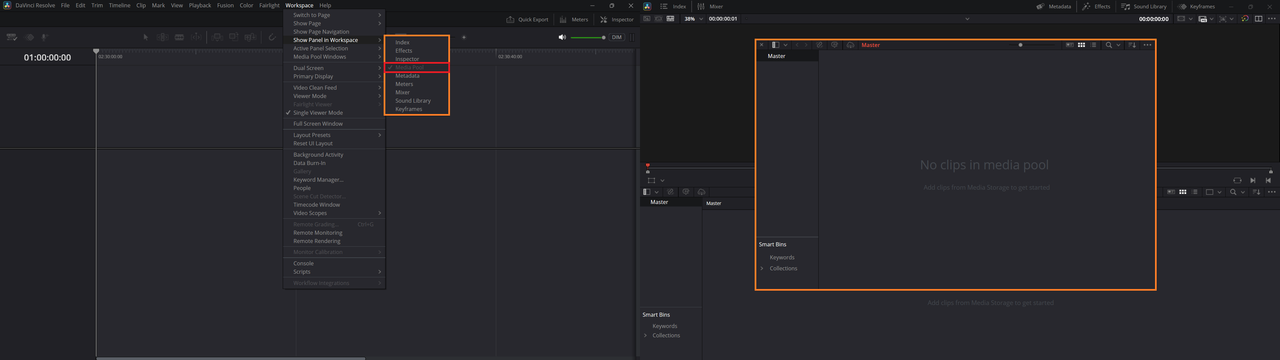Switch floating Media Pool to thumbnail grid view
The image size is (1280, 360).
point(1081,45)
